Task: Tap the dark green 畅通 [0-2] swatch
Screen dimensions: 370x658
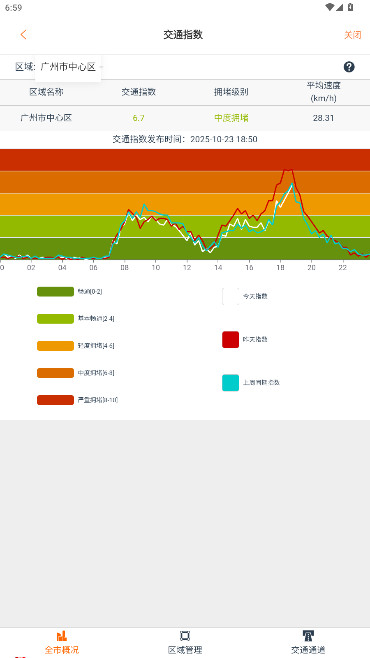Action: click(x=55, y=292)
